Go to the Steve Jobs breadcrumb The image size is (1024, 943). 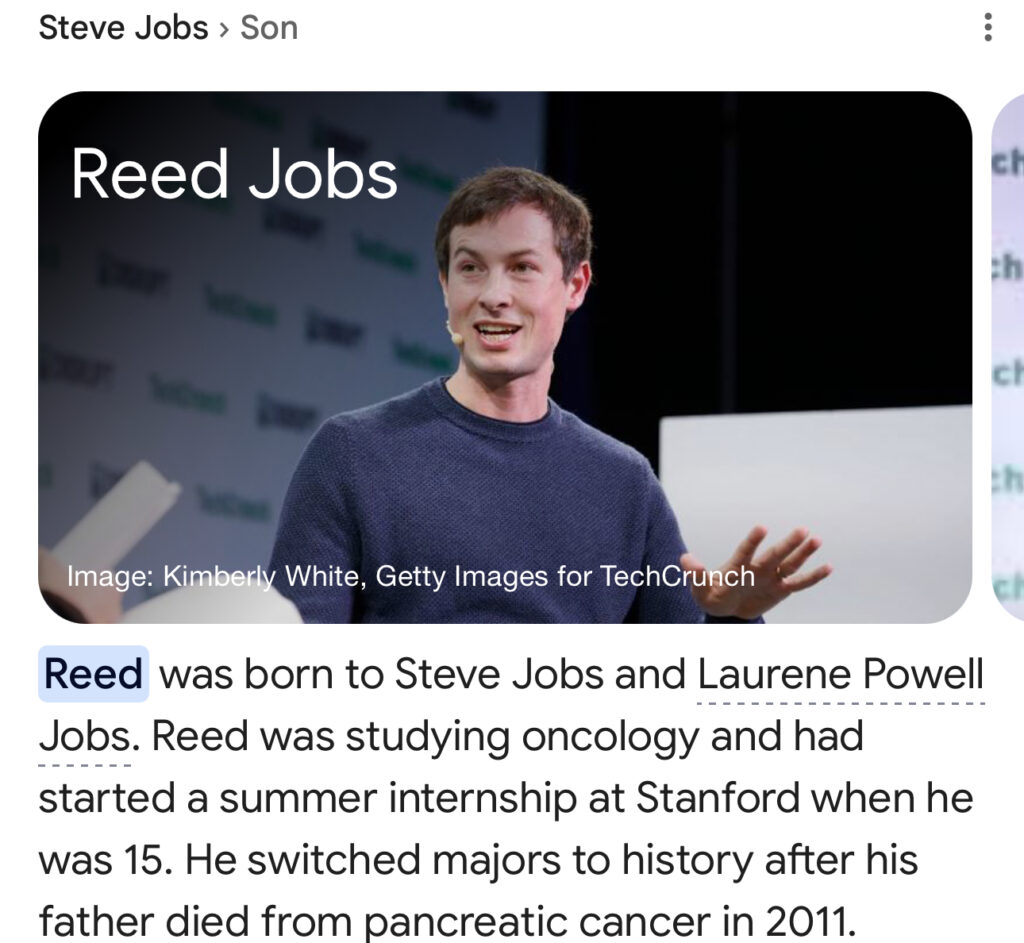(x=123, y=27)
